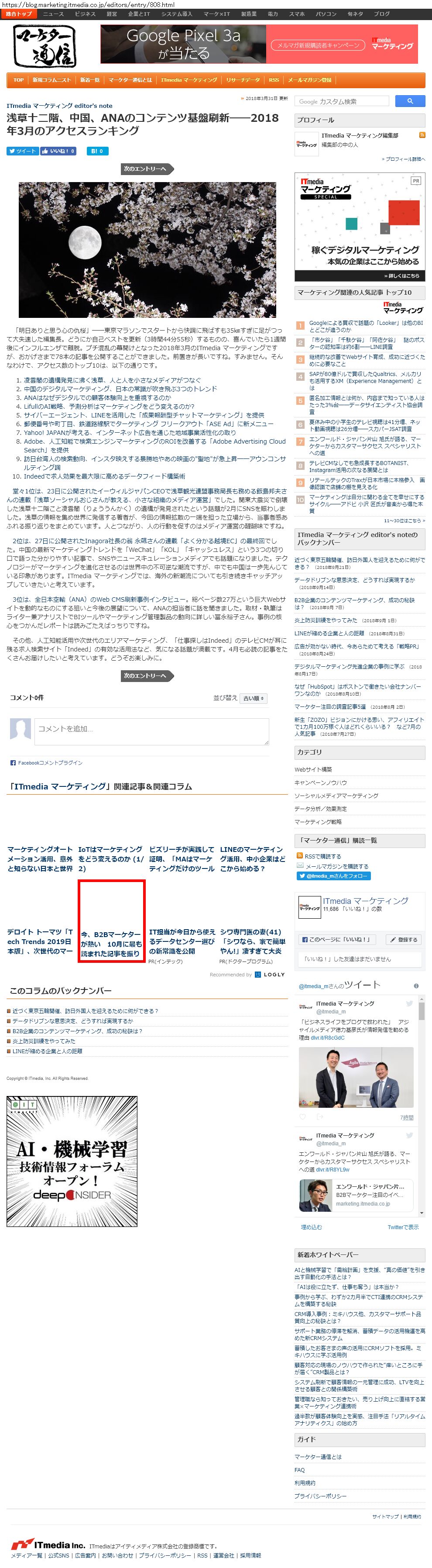Click the Google custom search magnifier button
432x1568 pixels.
click(409, 101)
